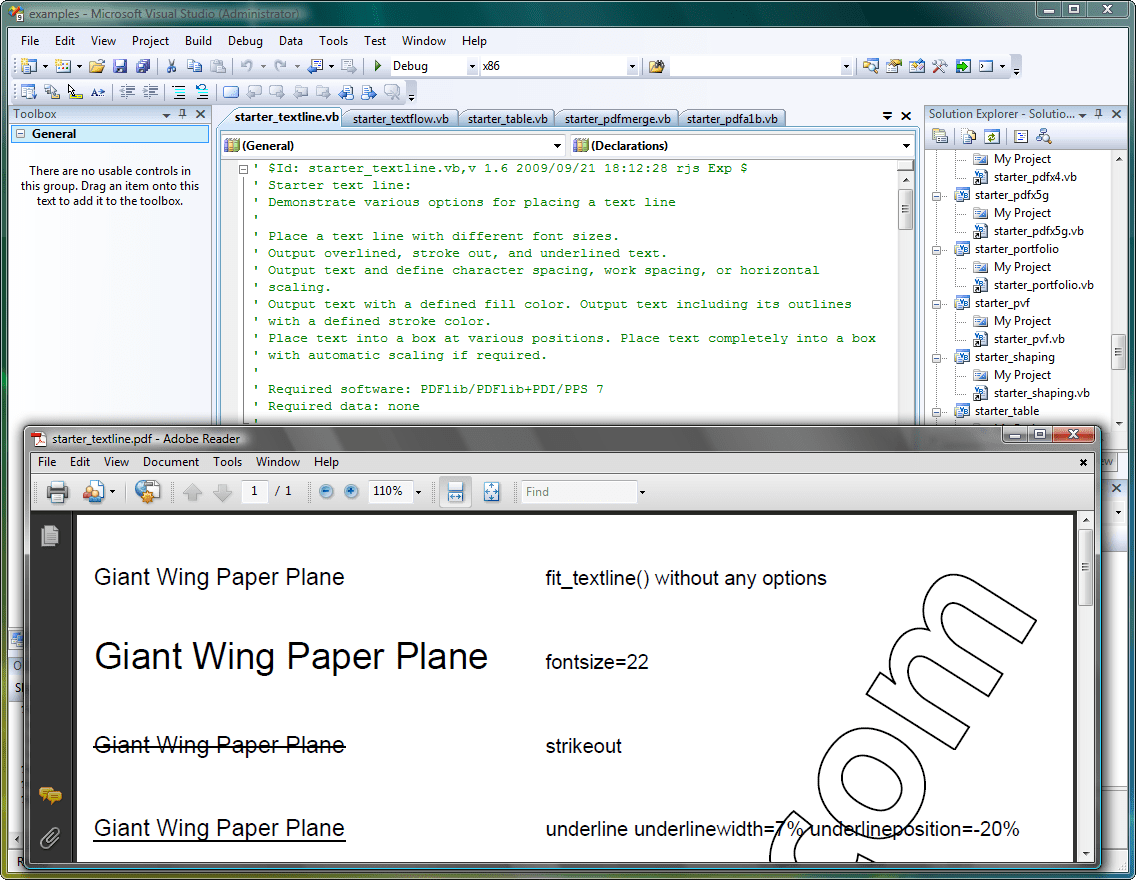1136x880 pixels.
Task: Toggle the Fit Width page display mode
Action: [455, 491]
